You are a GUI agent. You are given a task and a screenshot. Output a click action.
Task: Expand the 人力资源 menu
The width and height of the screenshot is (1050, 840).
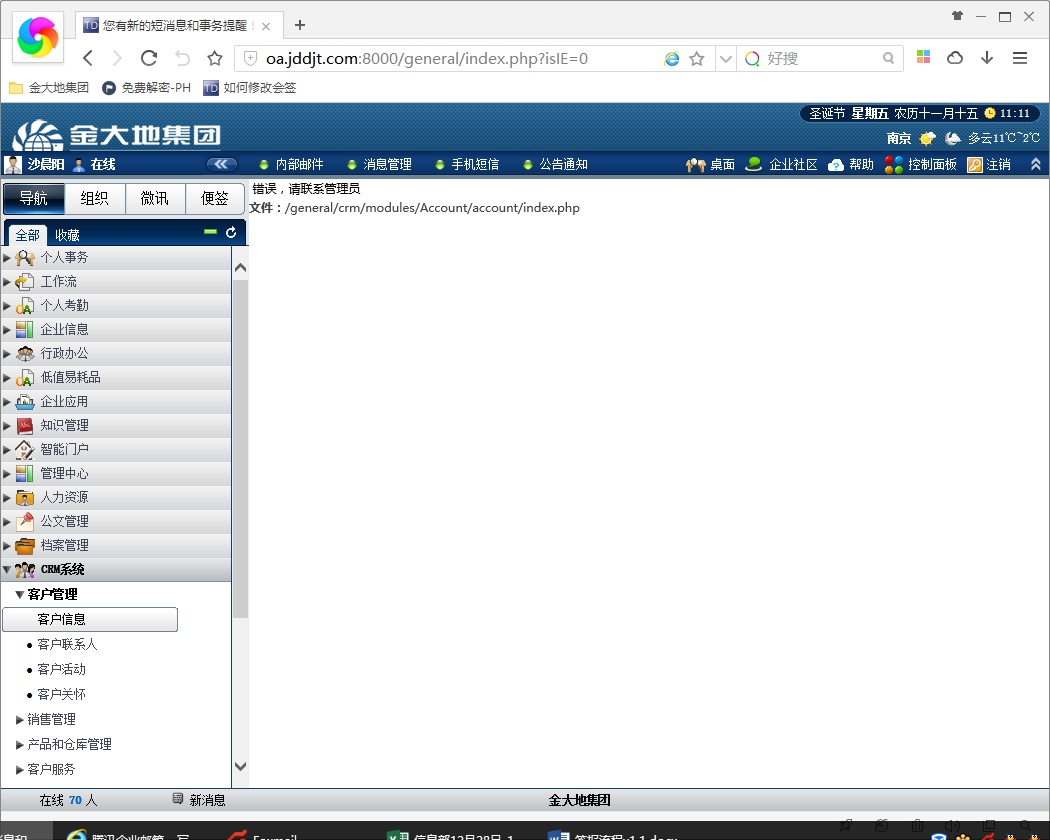117,498
